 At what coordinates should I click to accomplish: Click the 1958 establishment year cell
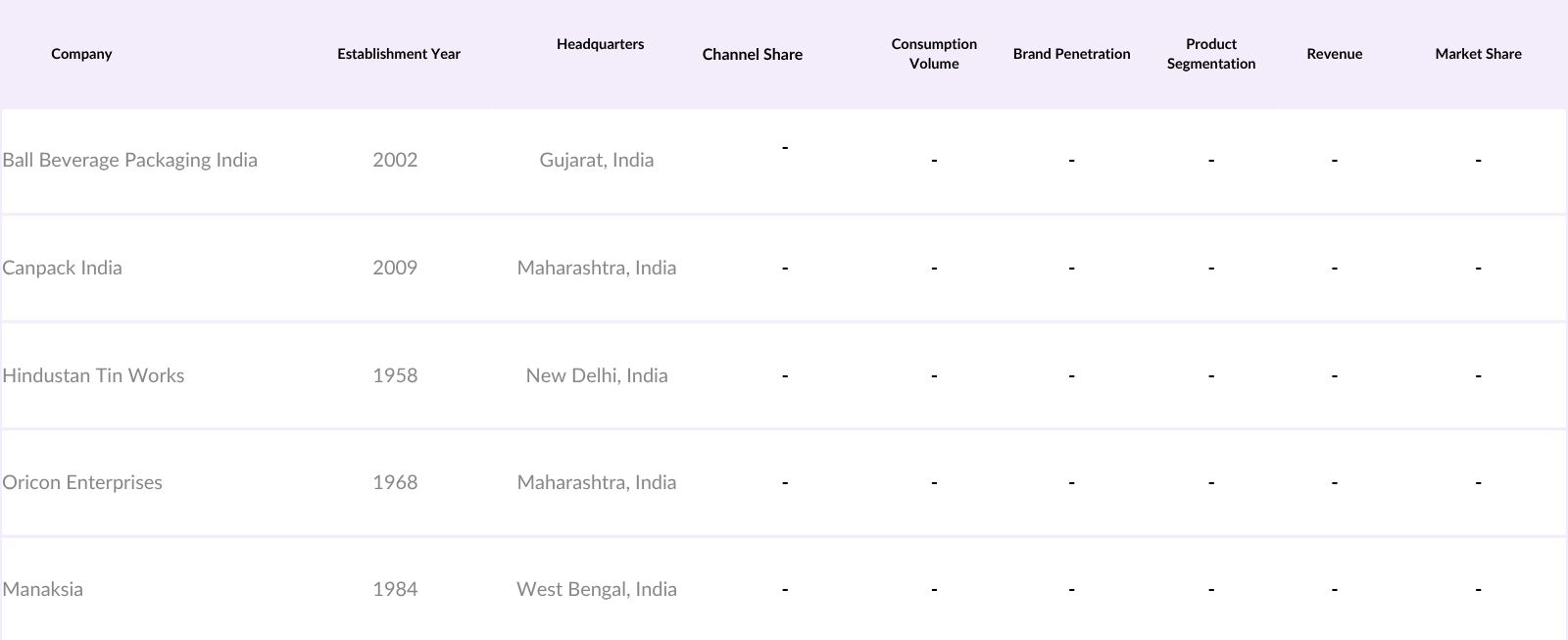(x=395, y=375)
